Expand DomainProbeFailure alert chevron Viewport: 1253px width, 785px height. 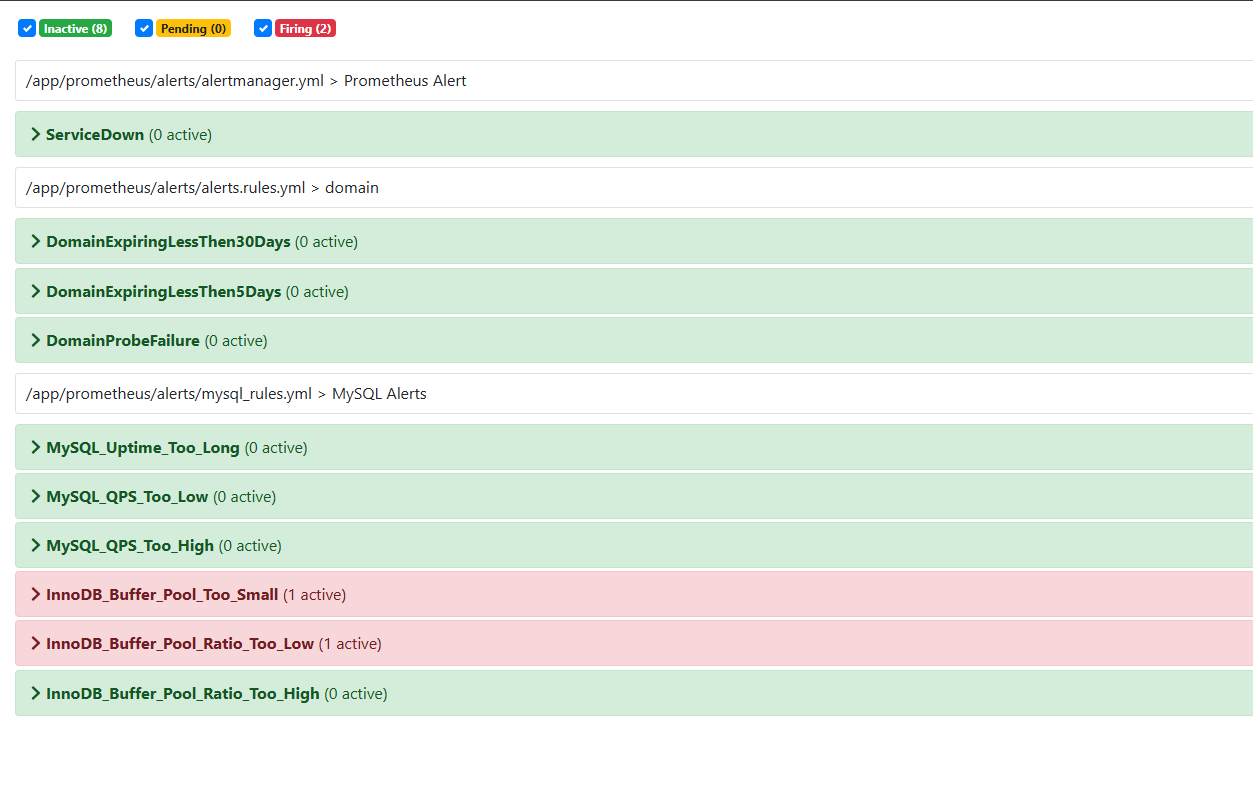pos(36,340)
